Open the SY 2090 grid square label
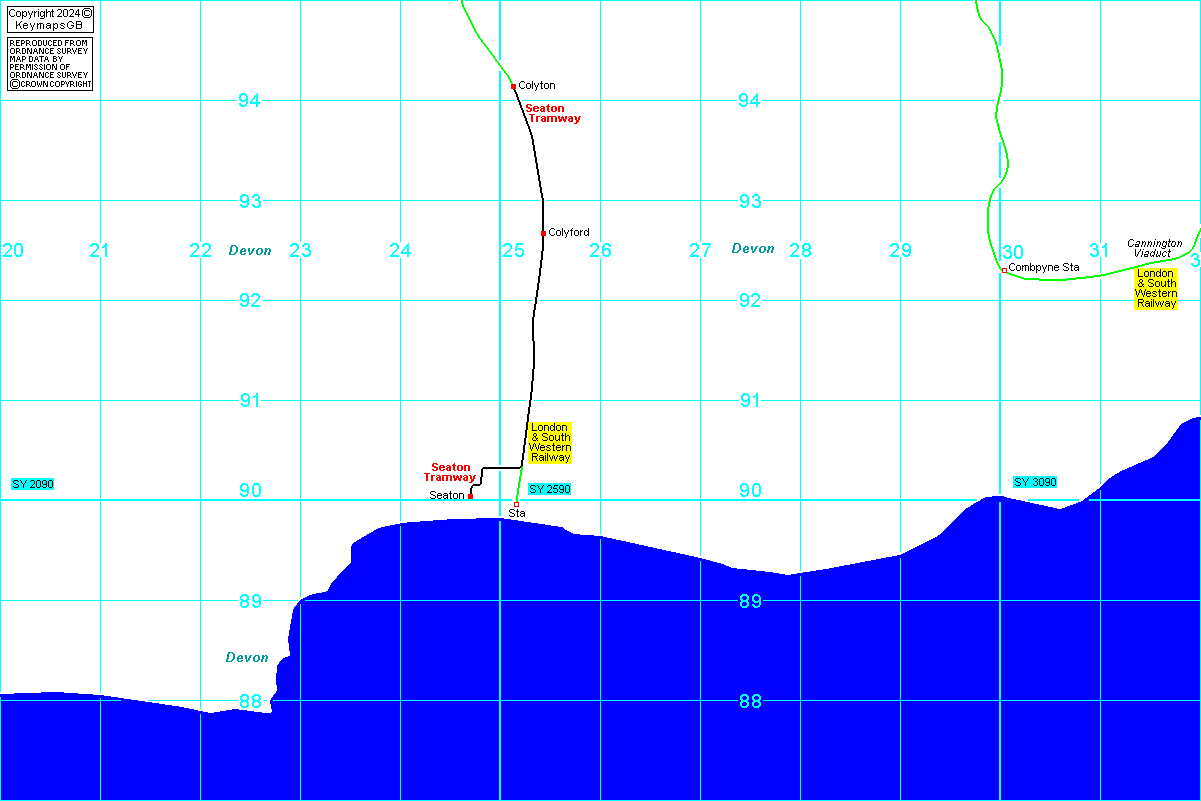 tap(32, 484)
